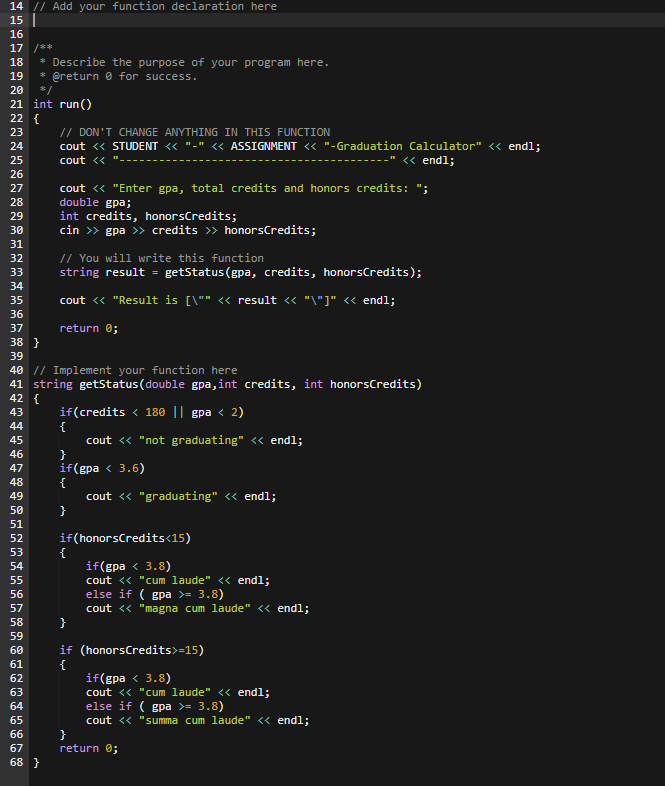Screen dimensions: 665x786
Task: Click the opening brace on line 42
Action: tap(36, 399)
